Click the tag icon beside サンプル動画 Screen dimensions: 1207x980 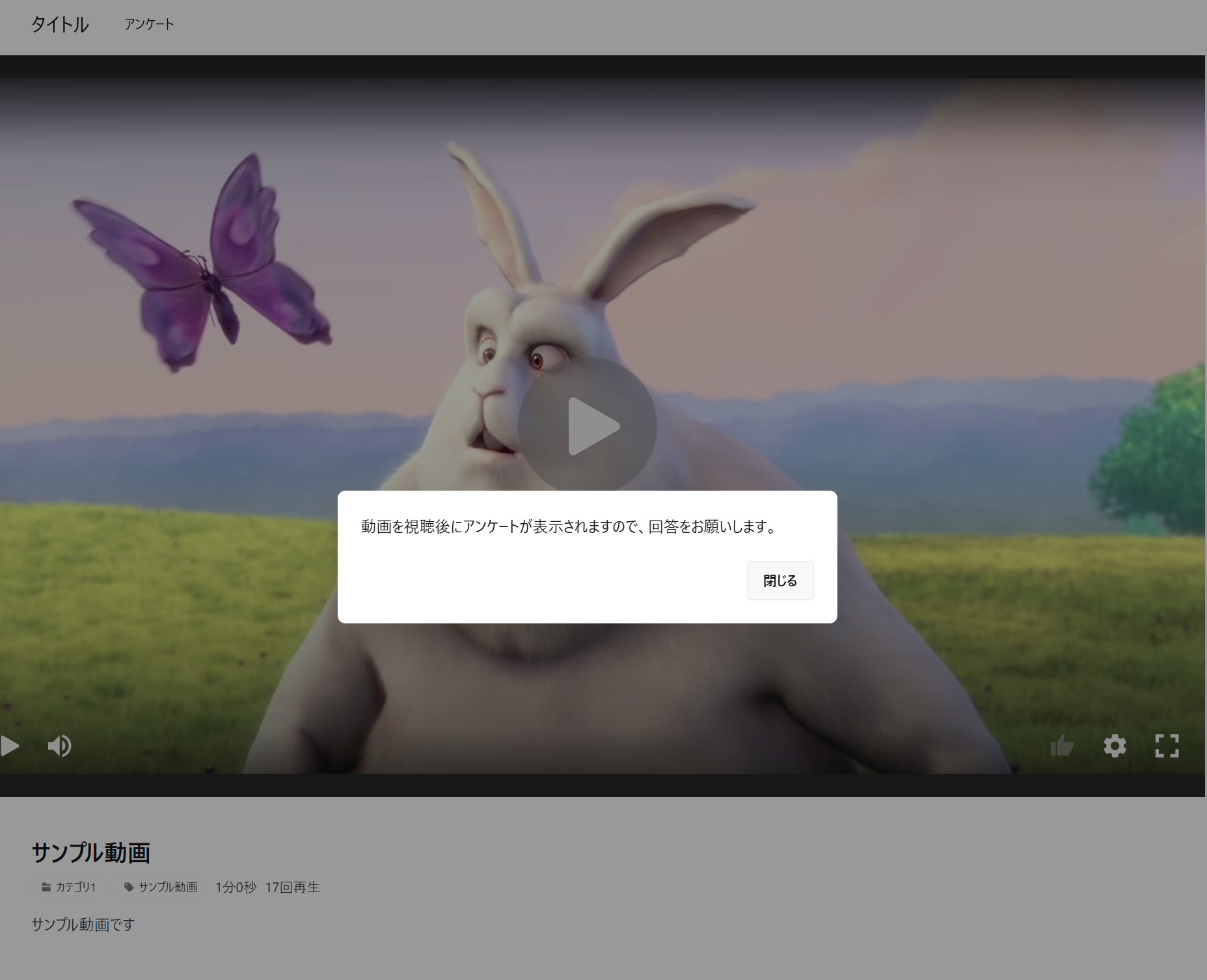129,887
